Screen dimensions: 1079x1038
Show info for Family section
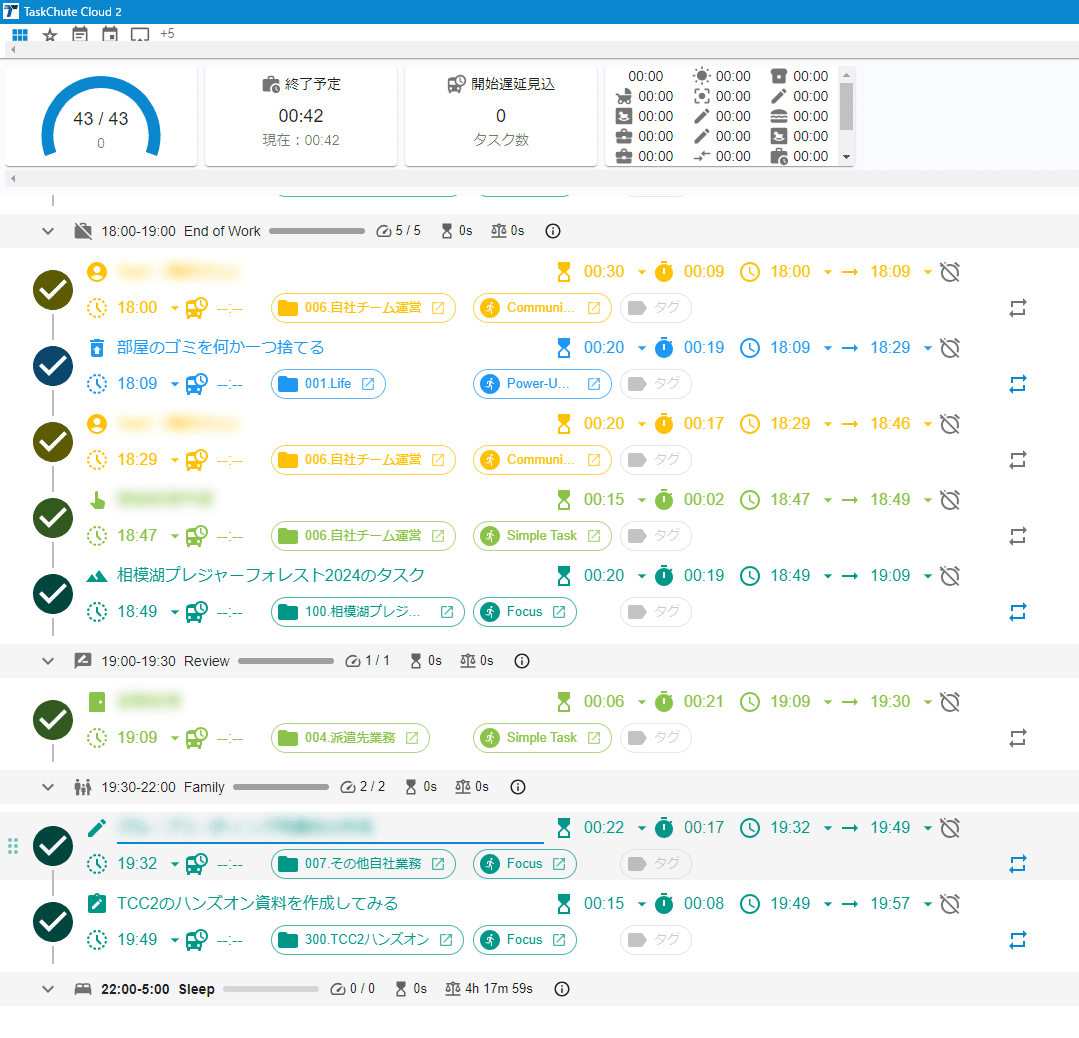pos(518,787)
